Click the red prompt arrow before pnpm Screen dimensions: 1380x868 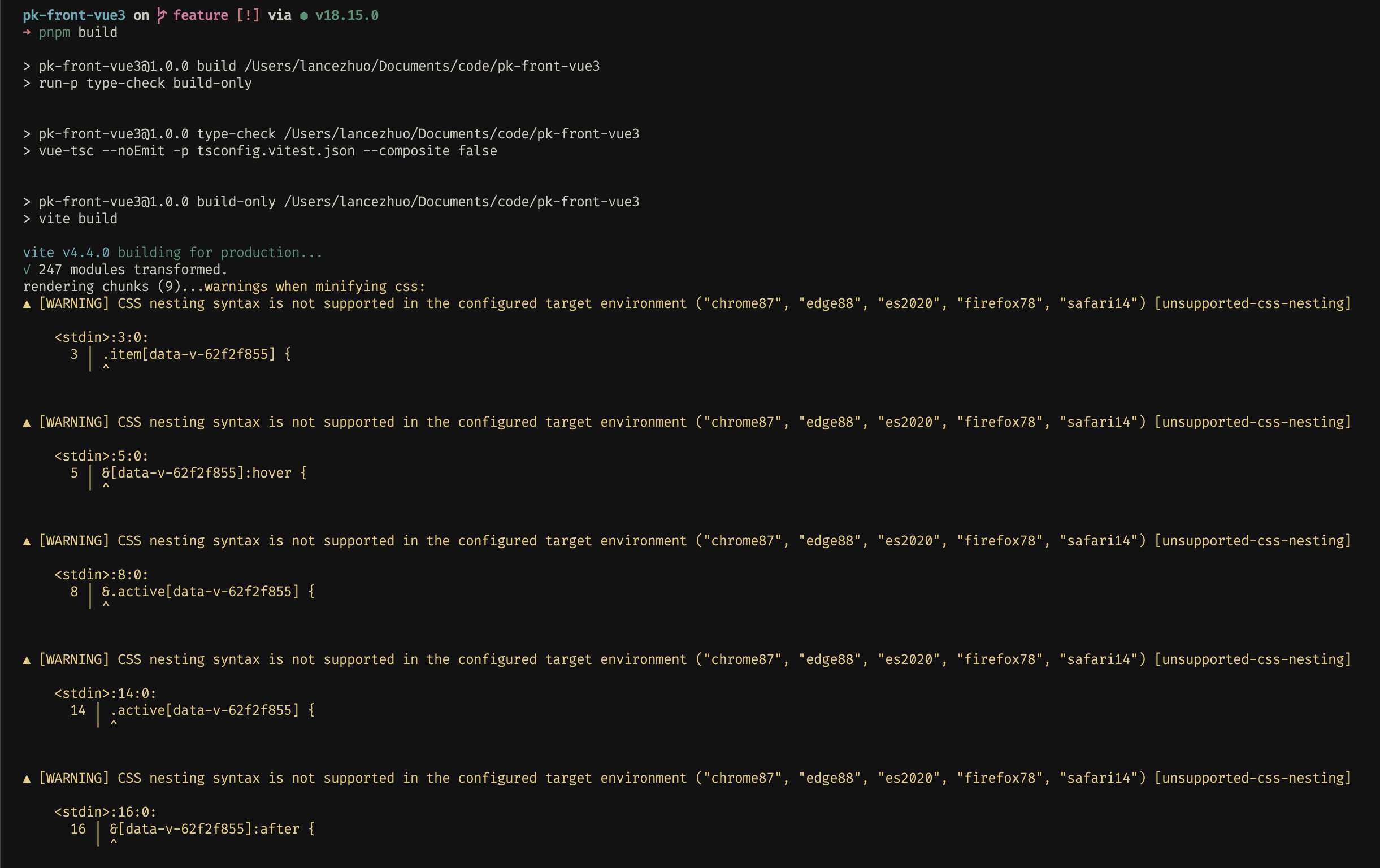click(27, 33)
